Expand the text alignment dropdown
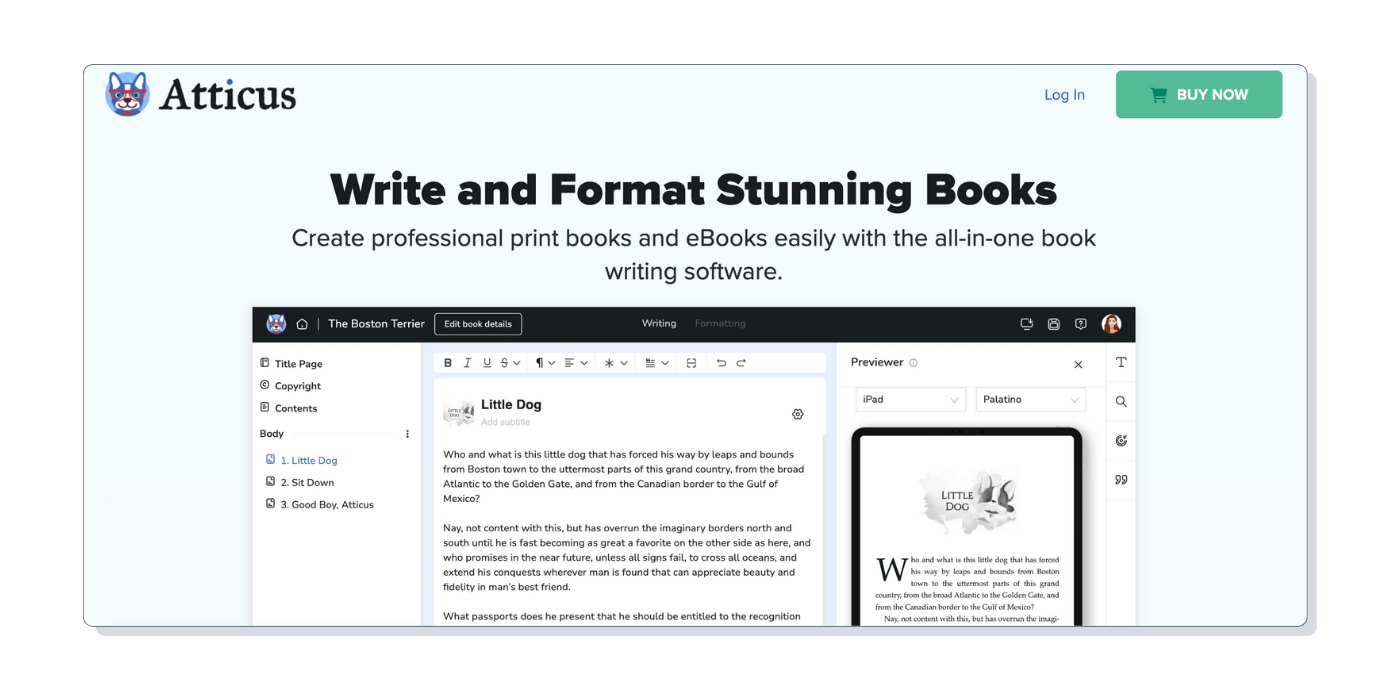Viewport: 1400px width, 700px height. [574, 363]
